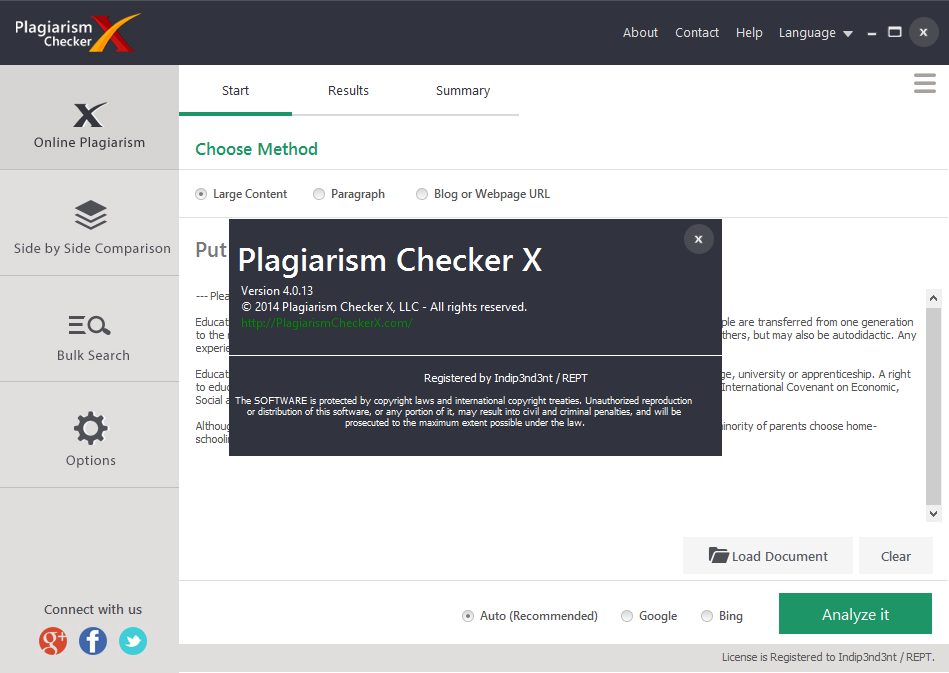949x673 pixels.
Task: Click 'Registered by Indip3nd3nt / REPT' text
Action: [505, 378]
